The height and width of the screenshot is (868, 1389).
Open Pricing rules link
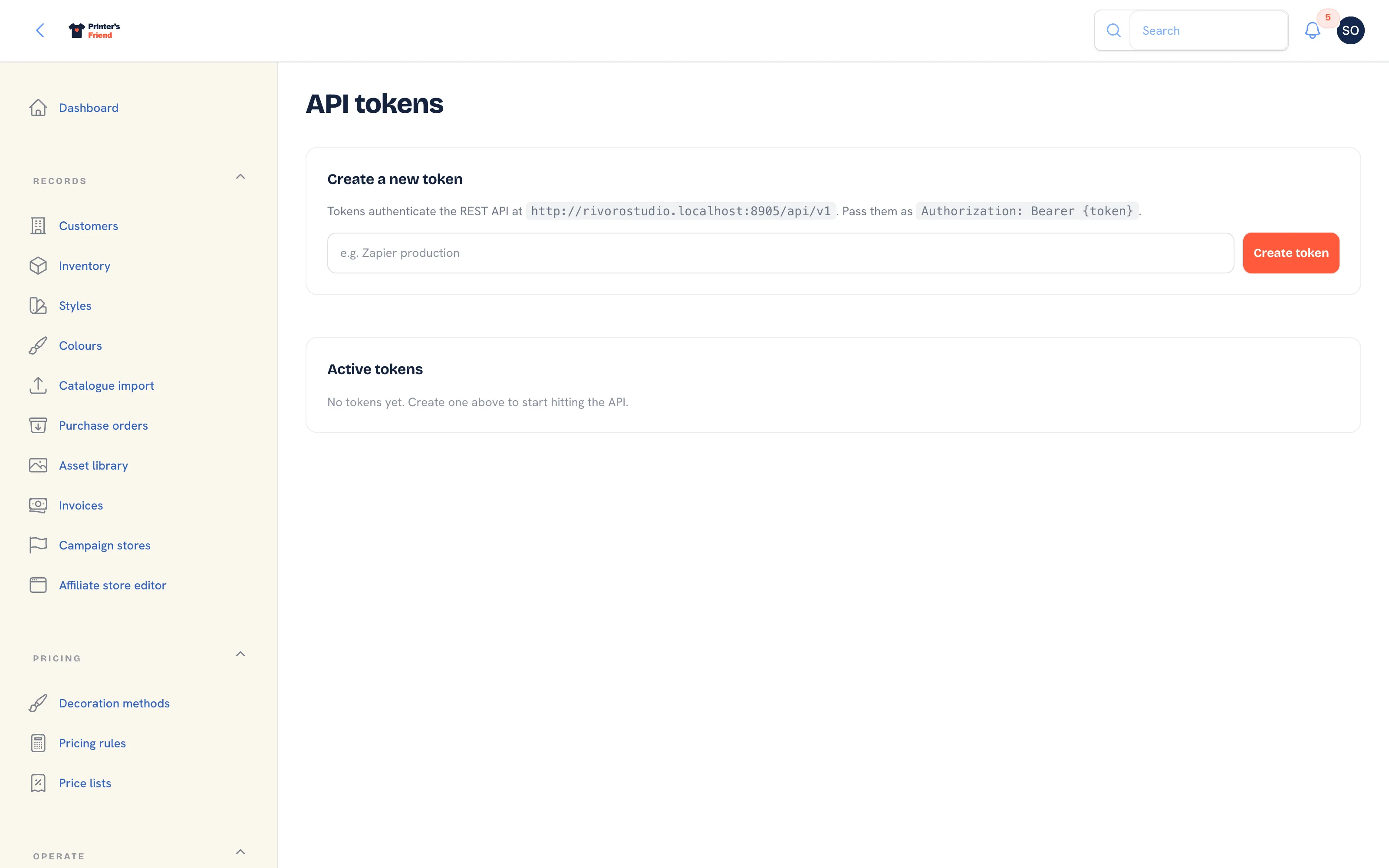click(92, 743)
